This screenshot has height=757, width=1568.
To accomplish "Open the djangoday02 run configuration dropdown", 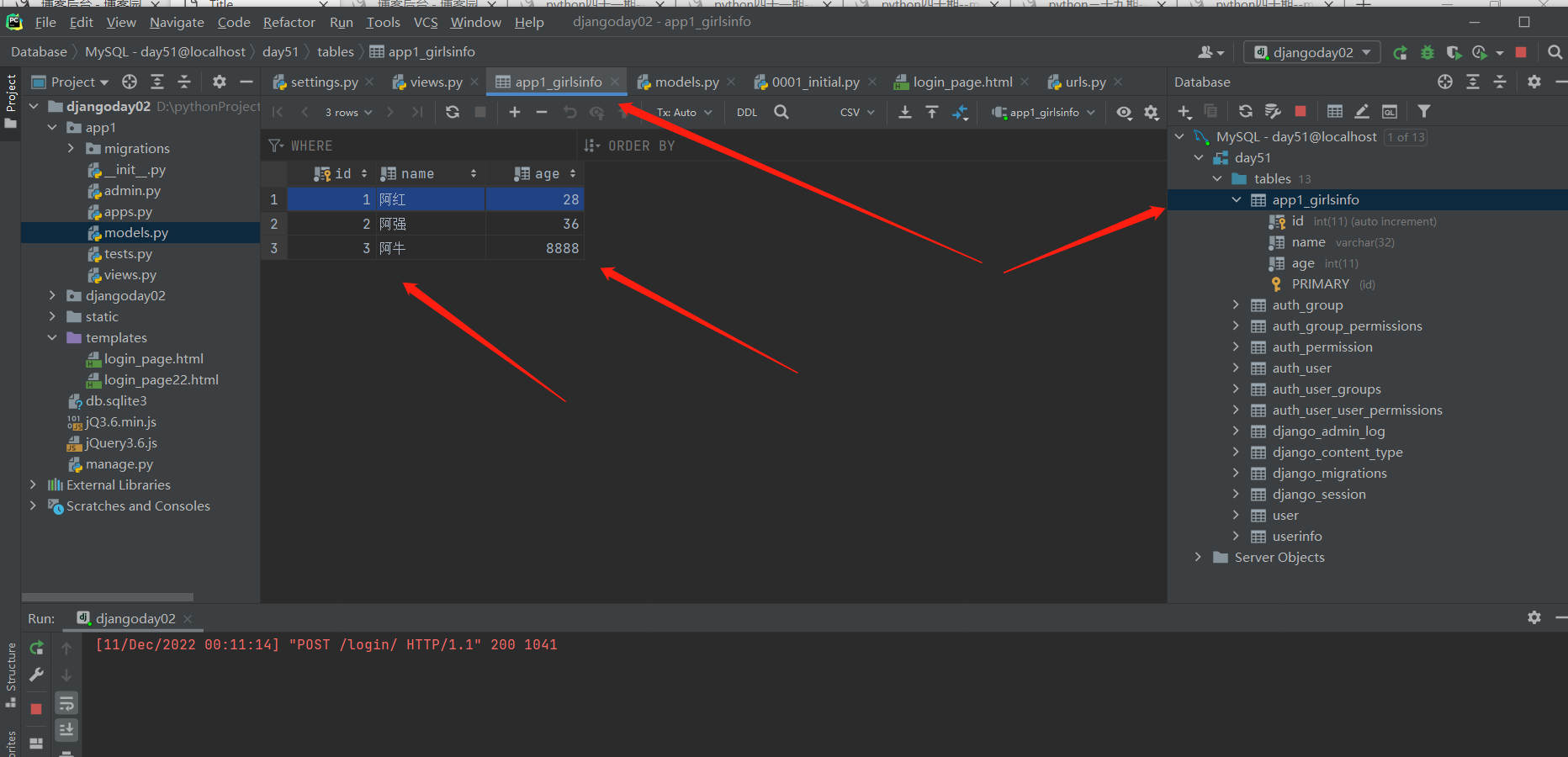I will (1312, 52).
